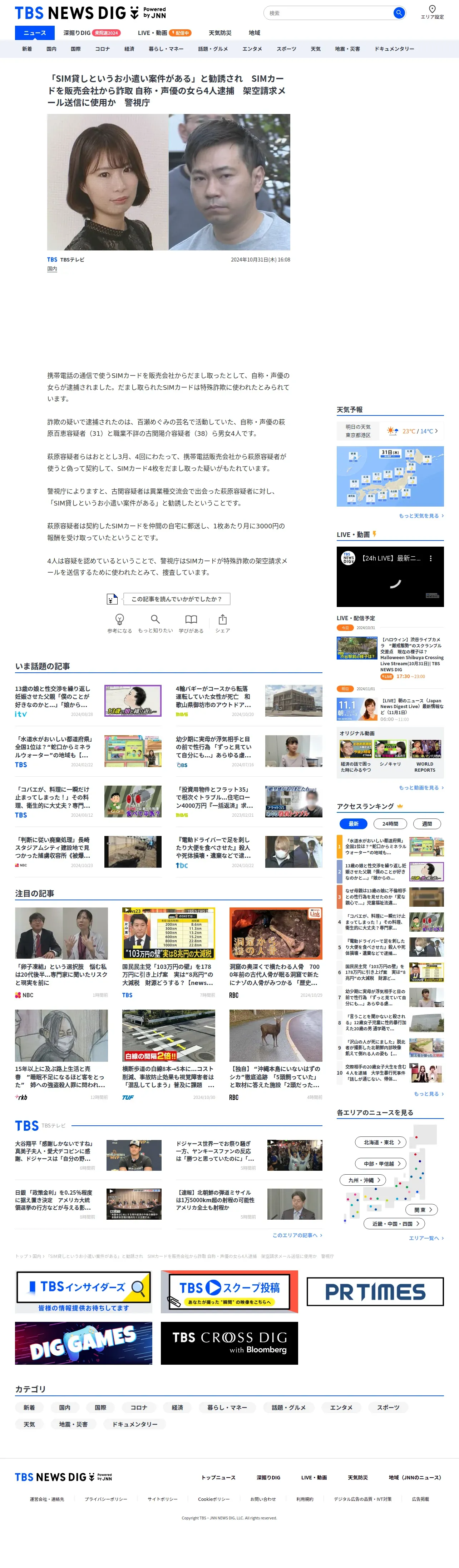Viewport: 459px width, 1568px height.
Task: Click the blue search magnifier button
Action: pos(399,13)
